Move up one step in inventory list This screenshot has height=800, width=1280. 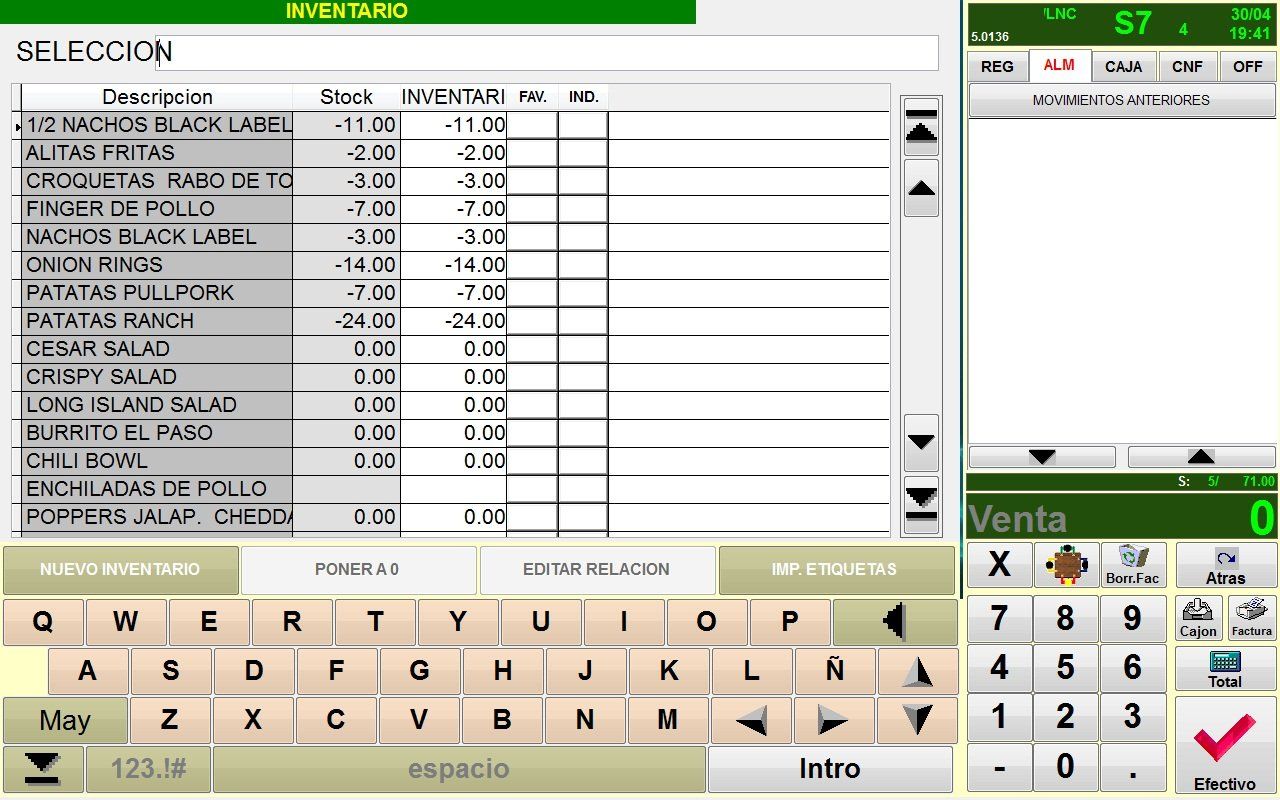(x=921, y=188)
